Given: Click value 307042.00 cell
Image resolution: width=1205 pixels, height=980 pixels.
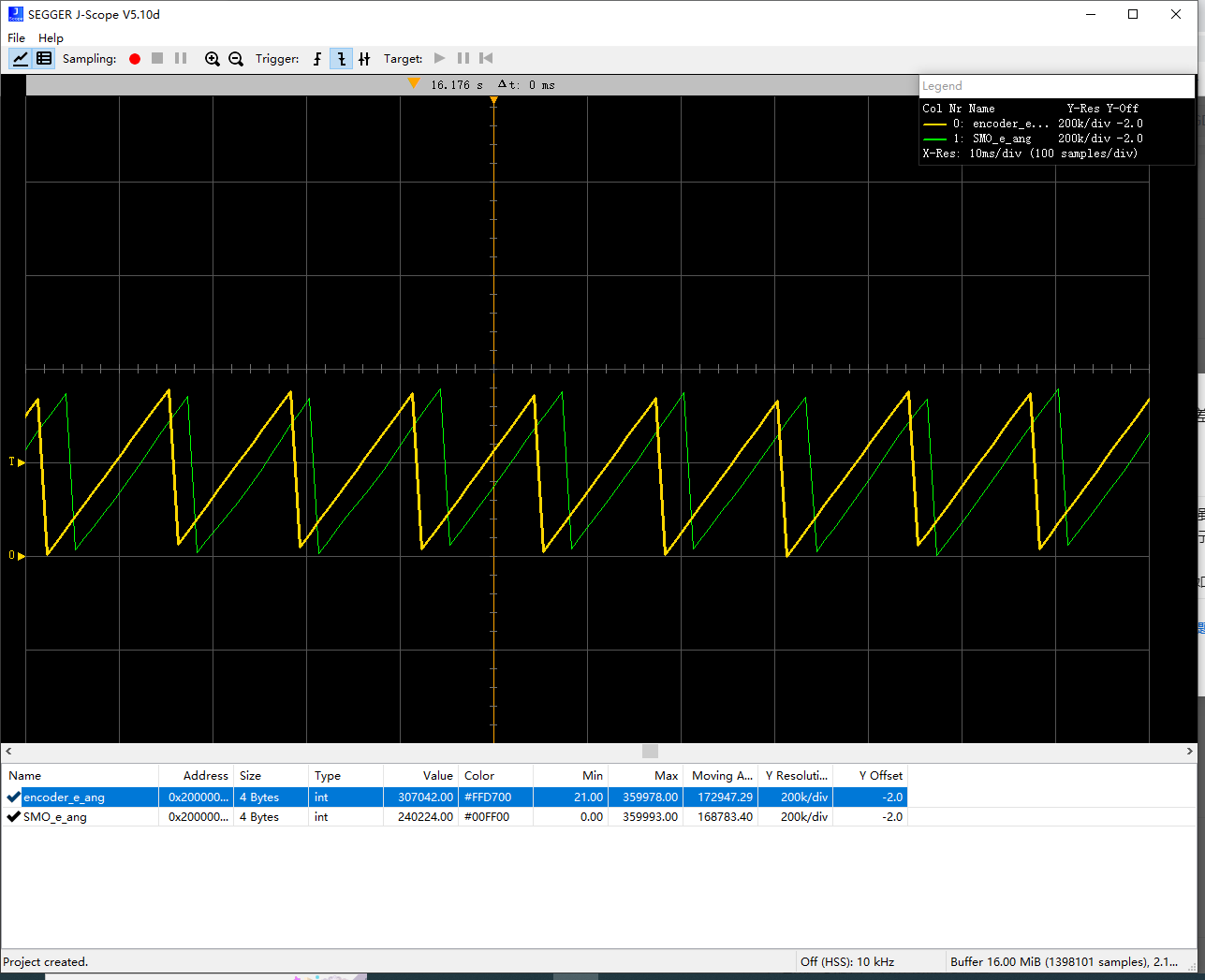Looking at the screenshot, I should (421, 797).
